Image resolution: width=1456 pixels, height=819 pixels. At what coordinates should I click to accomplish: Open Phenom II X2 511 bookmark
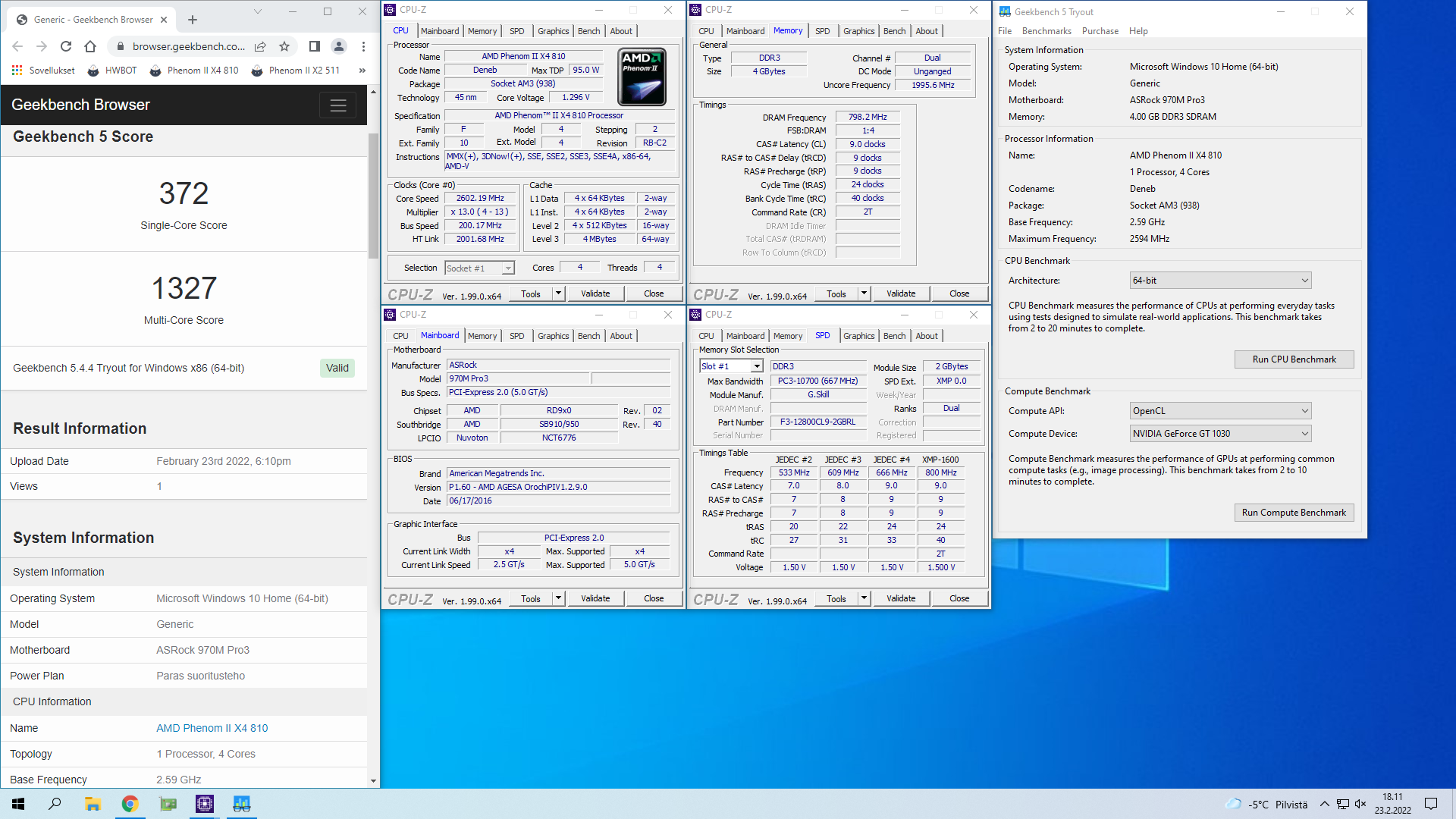click(x=296, y=71)
